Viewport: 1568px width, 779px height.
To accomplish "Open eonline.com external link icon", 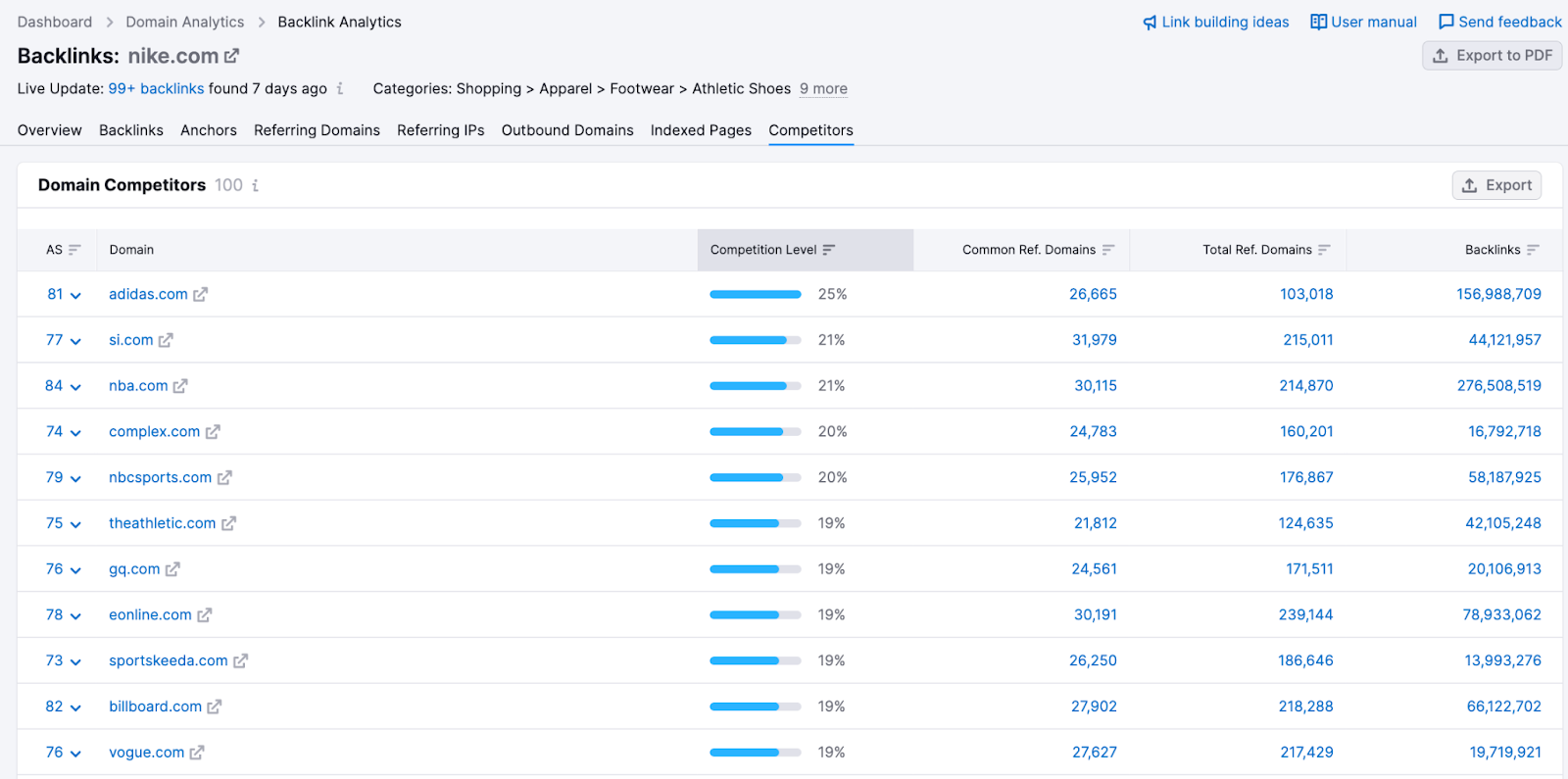I will 205,615.
